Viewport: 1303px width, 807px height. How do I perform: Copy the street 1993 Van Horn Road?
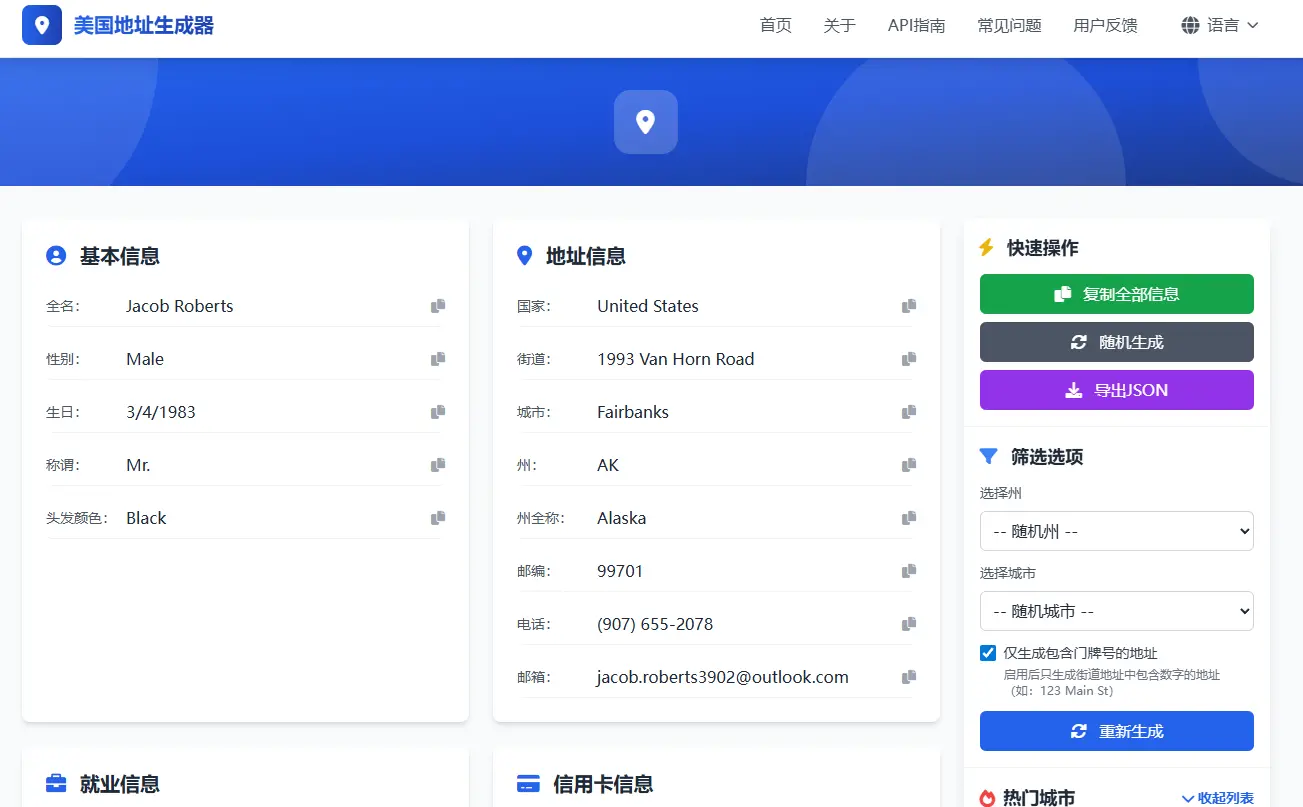909,359
